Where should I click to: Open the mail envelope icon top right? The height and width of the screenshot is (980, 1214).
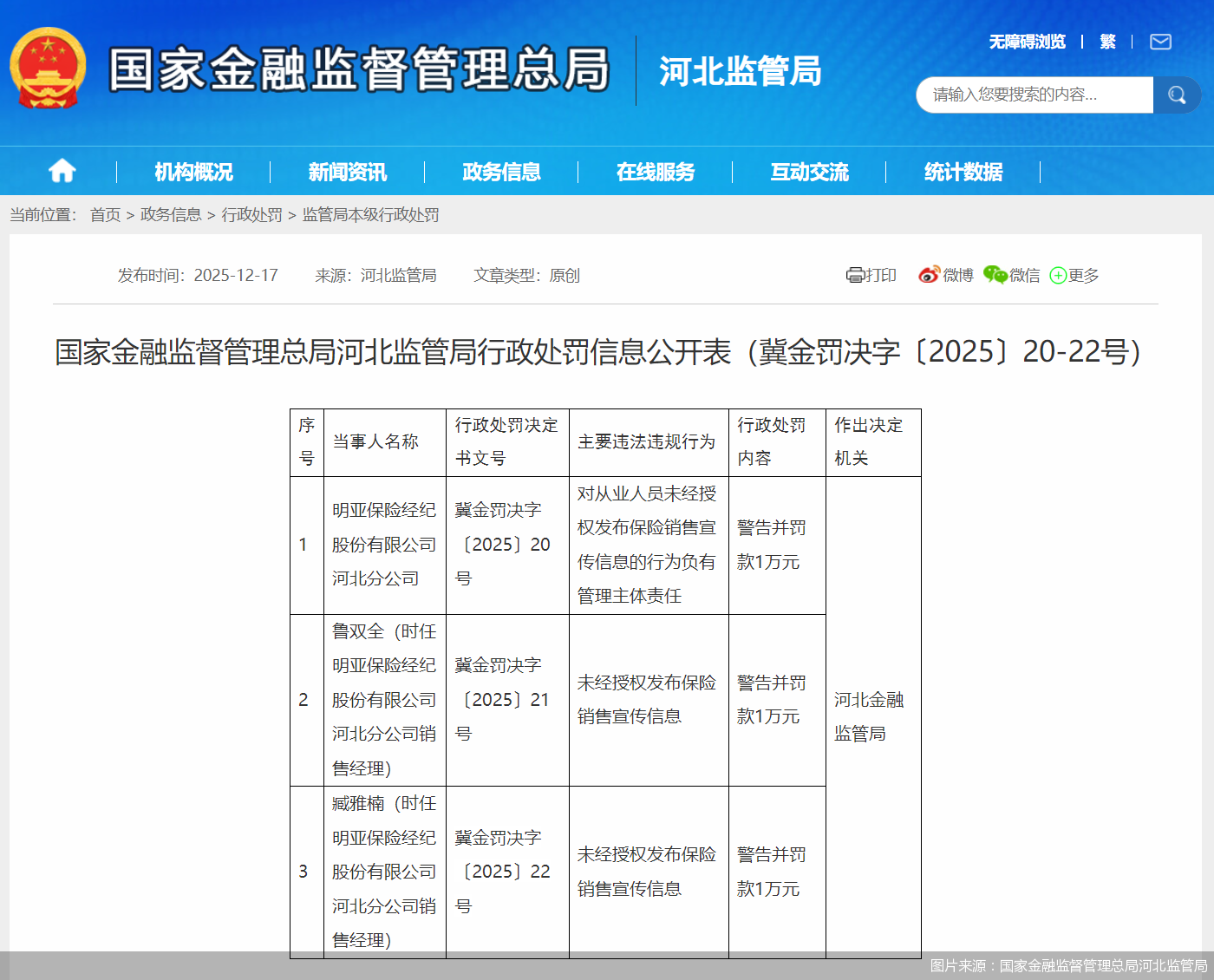click(1159, 41)
